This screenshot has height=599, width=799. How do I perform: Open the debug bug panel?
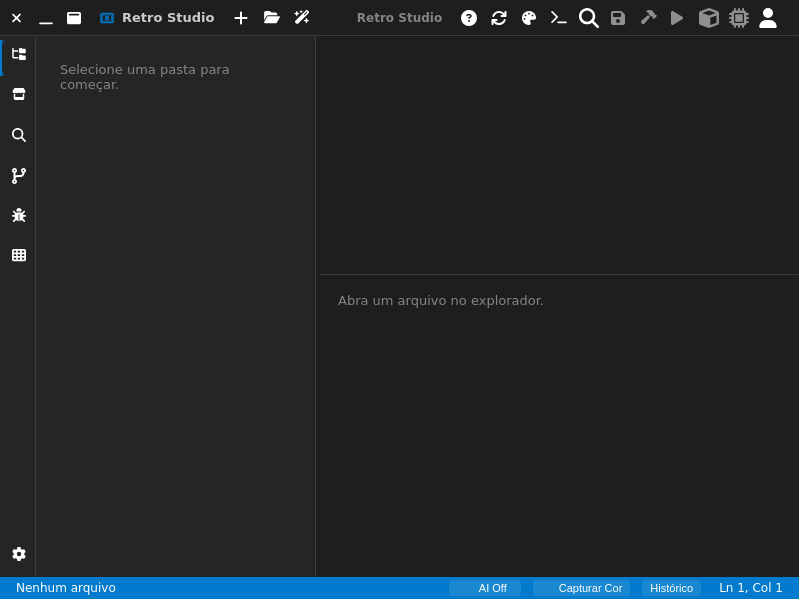(x=19, y=215)
